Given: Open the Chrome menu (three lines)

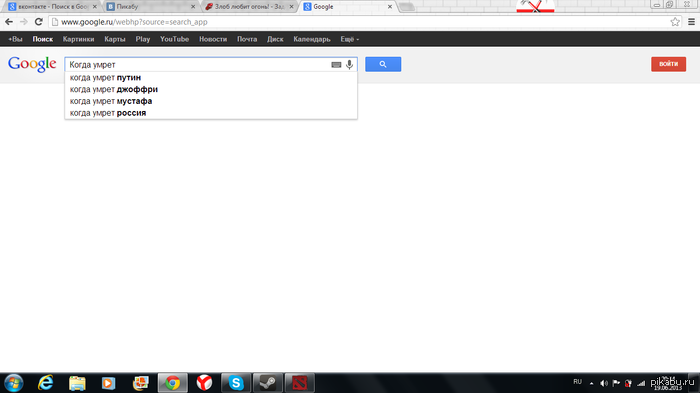Looking at the screenshot, I should [x=691, y=22].
